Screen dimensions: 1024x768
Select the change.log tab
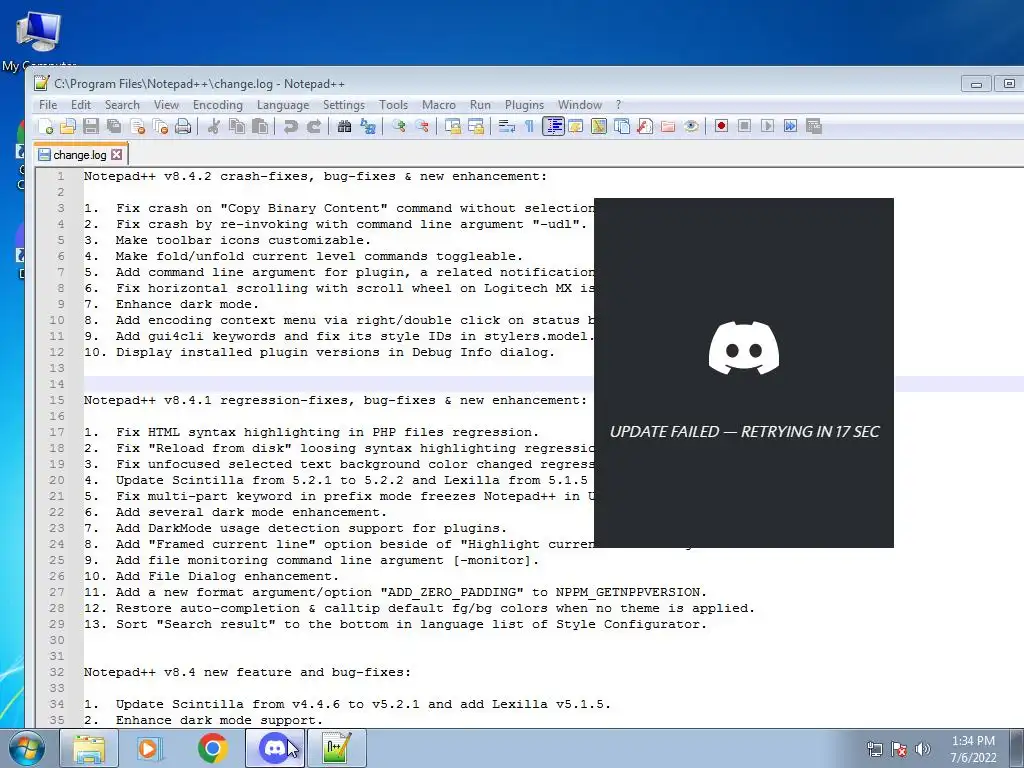80,155
